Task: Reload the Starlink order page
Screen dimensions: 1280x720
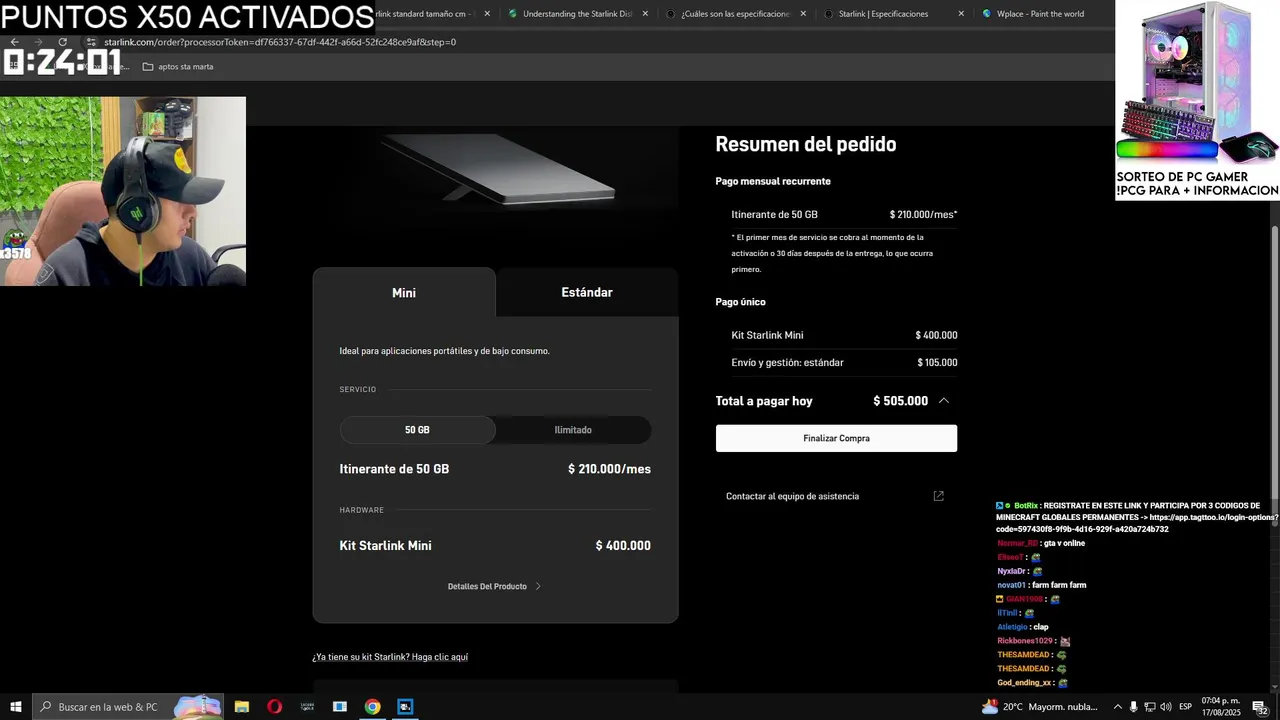Action: [x=62, y=42]
